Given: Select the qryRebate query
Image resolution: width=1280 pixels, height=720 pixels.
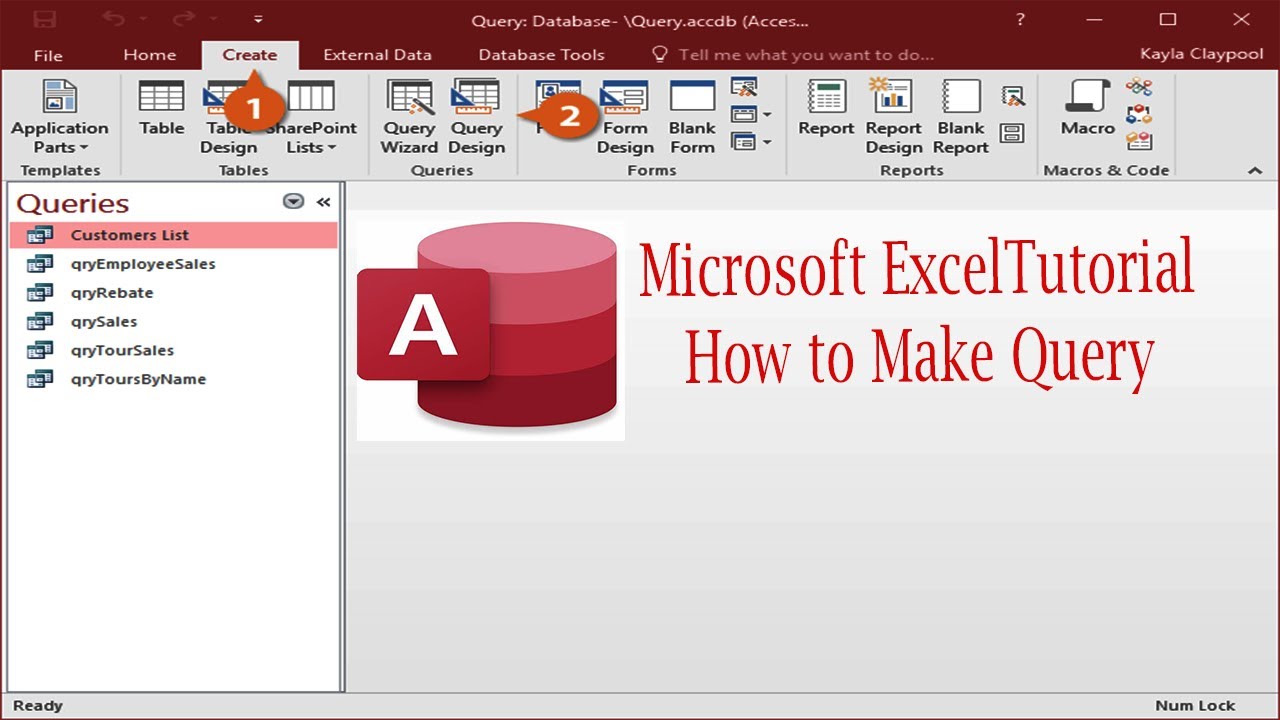Looking at the screenshot, I should click(x=174, y=293).
